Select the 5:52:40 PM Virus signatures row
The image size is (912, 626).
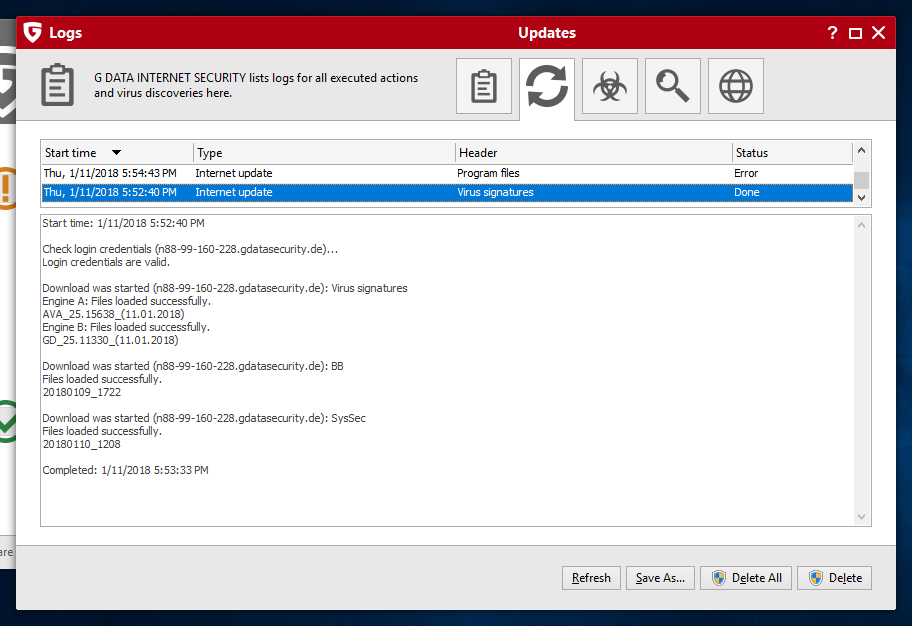(447, 192)
